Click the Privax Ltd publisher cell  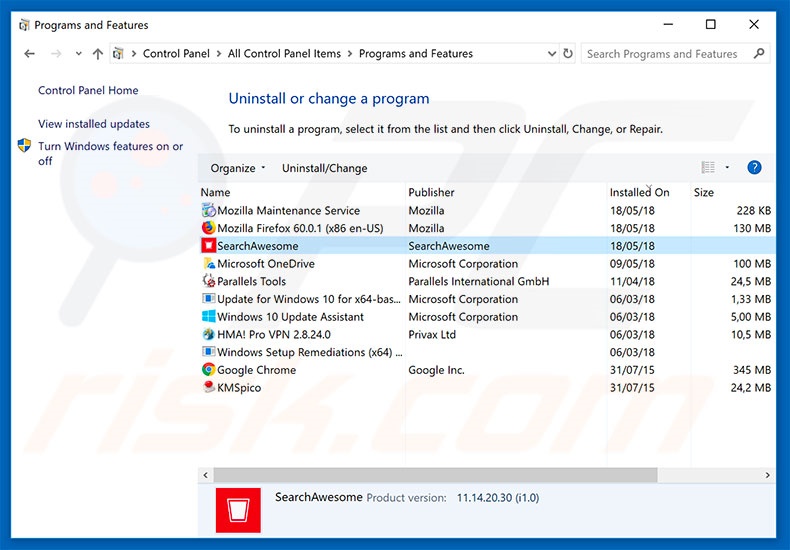pos(432,334)
